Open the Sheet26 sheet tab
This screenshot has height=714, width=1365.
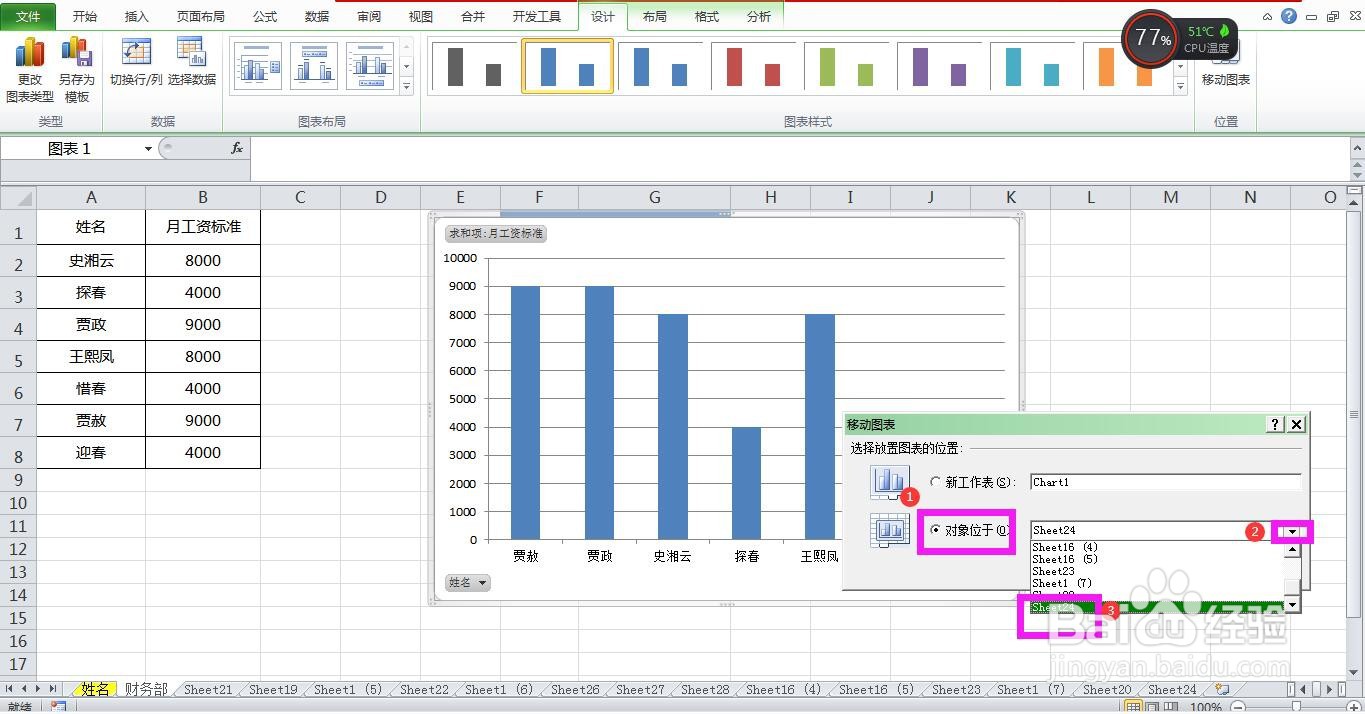click(x=575, y=689)
